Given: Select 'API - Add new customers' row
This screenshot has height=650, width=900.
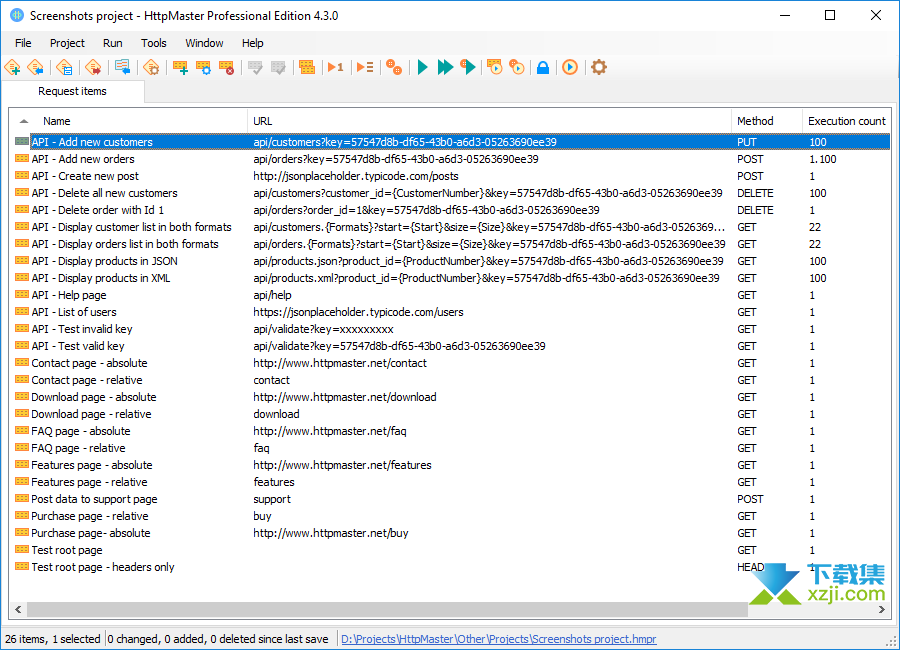Looking at the screenshot, I should 452,142.
